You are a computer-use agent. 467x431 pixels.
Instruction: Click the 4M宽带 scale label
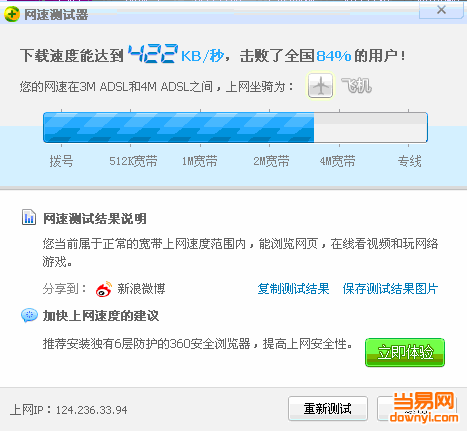pos(338,161)
